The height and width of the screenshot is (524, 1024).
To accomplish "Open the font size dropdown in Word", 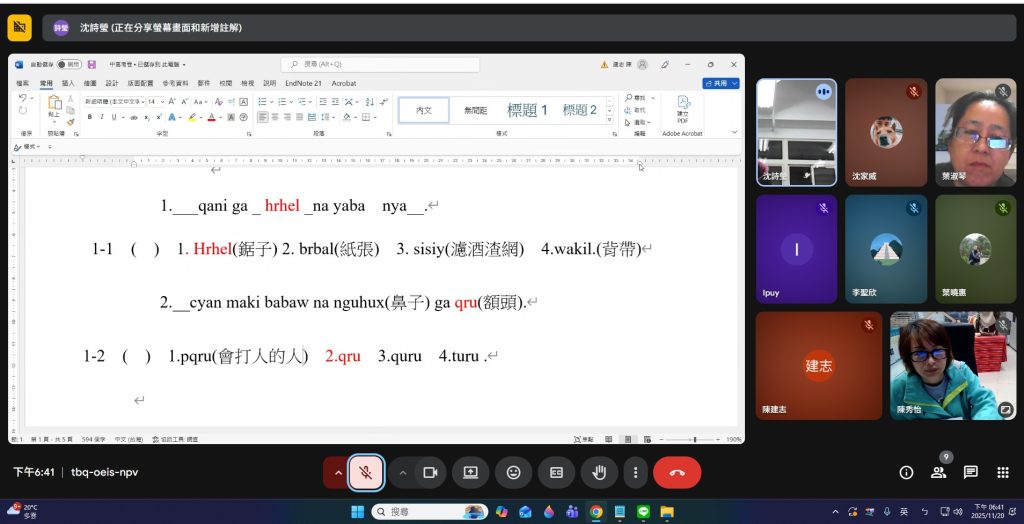I will 162,102.
